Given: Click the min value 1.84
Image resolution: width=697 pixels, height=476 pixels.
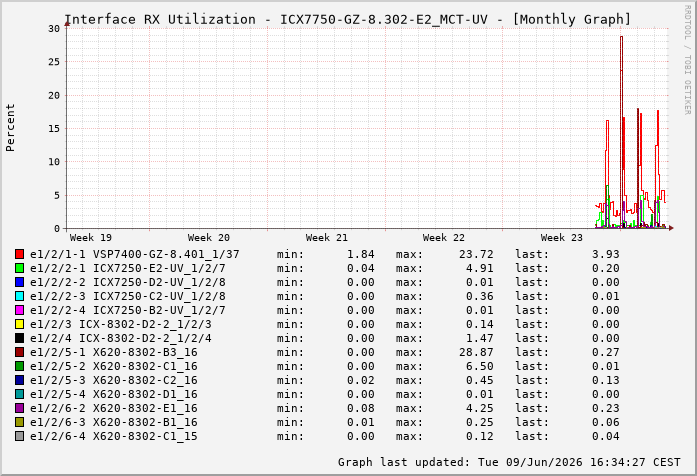Looking at the screenshot, I should click(x=361, y=254).
